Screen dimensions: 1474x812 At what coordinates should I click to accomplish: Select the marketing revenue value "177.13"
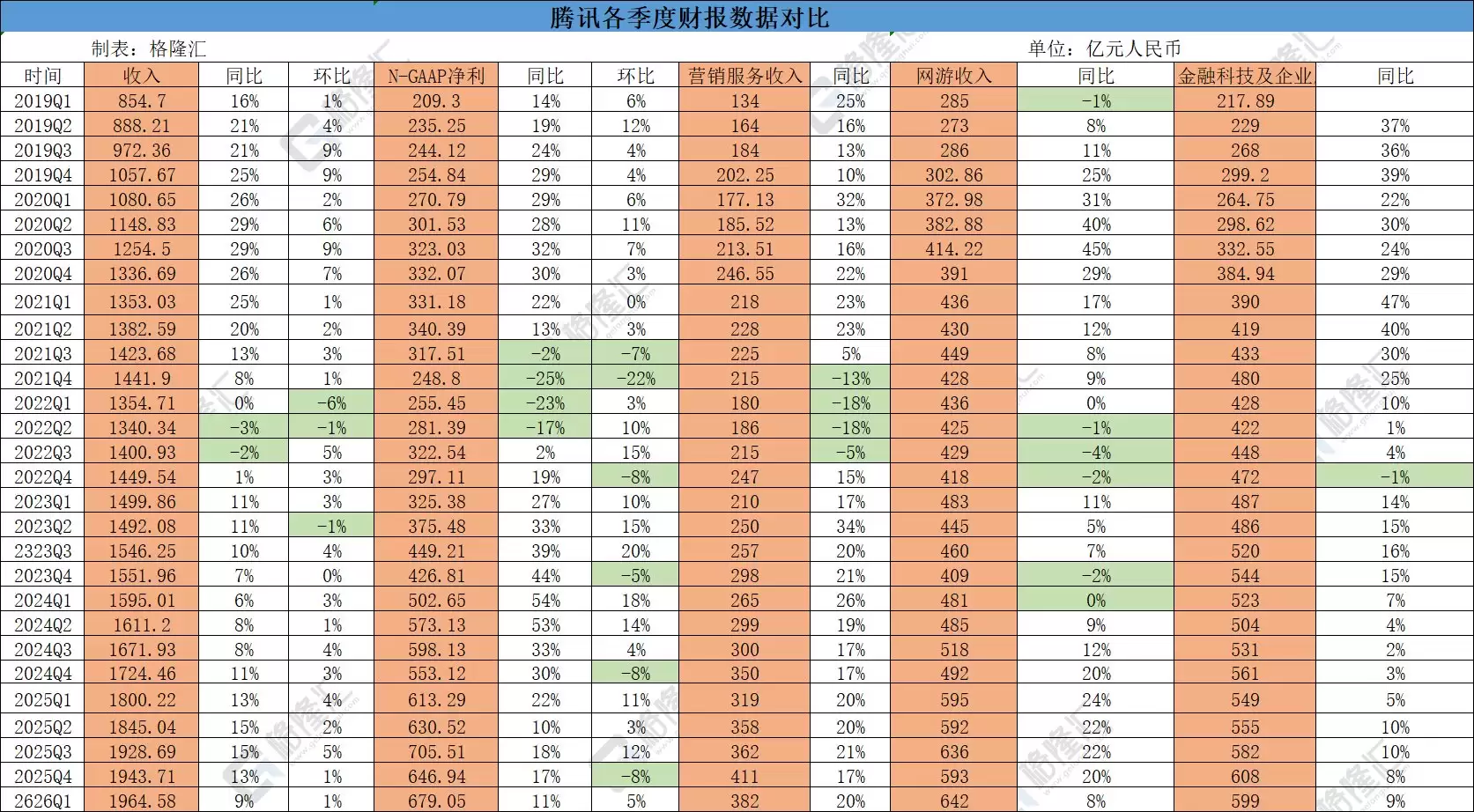pyautogui.click(x=744, y=200)
